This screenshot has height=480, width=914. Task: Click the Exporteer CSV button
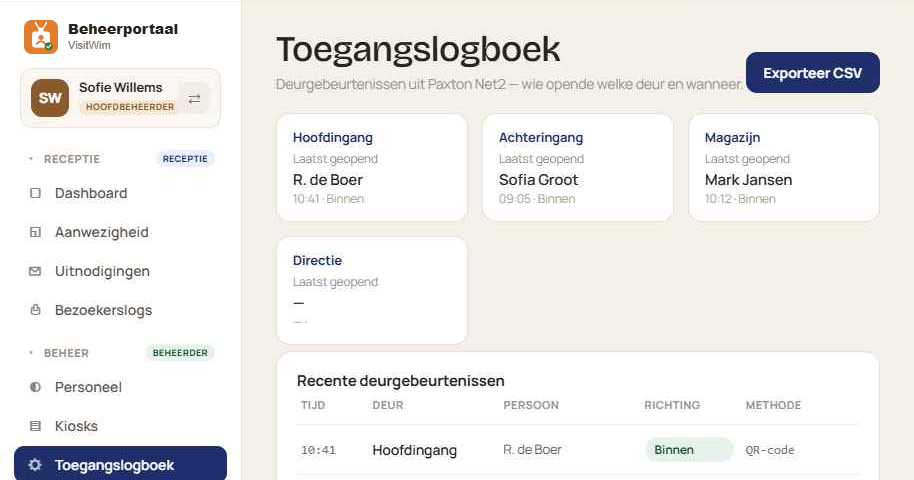[813, 73]
